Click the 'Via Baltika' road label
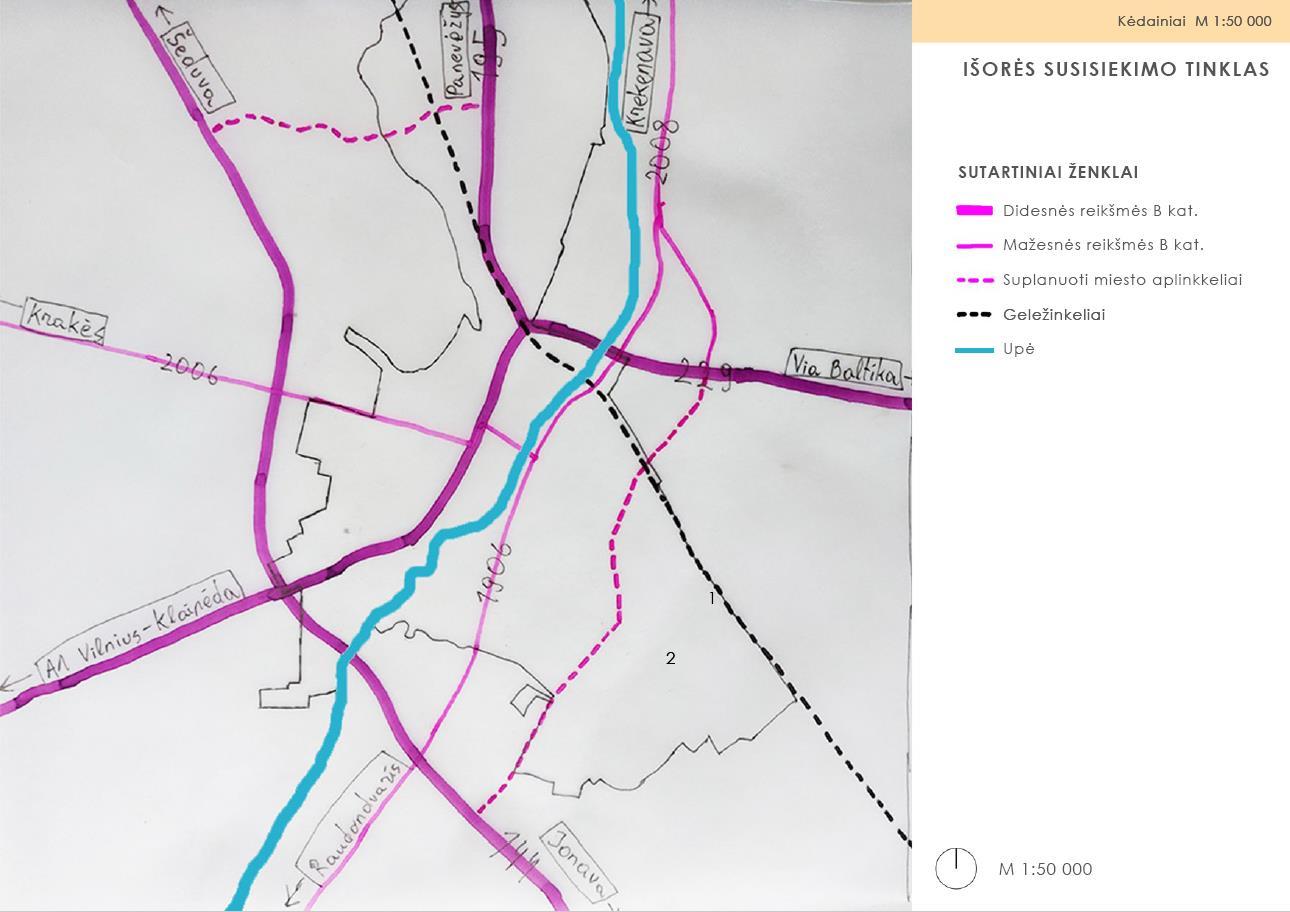Screen dimensions: 1290x912 coord(844,369)
